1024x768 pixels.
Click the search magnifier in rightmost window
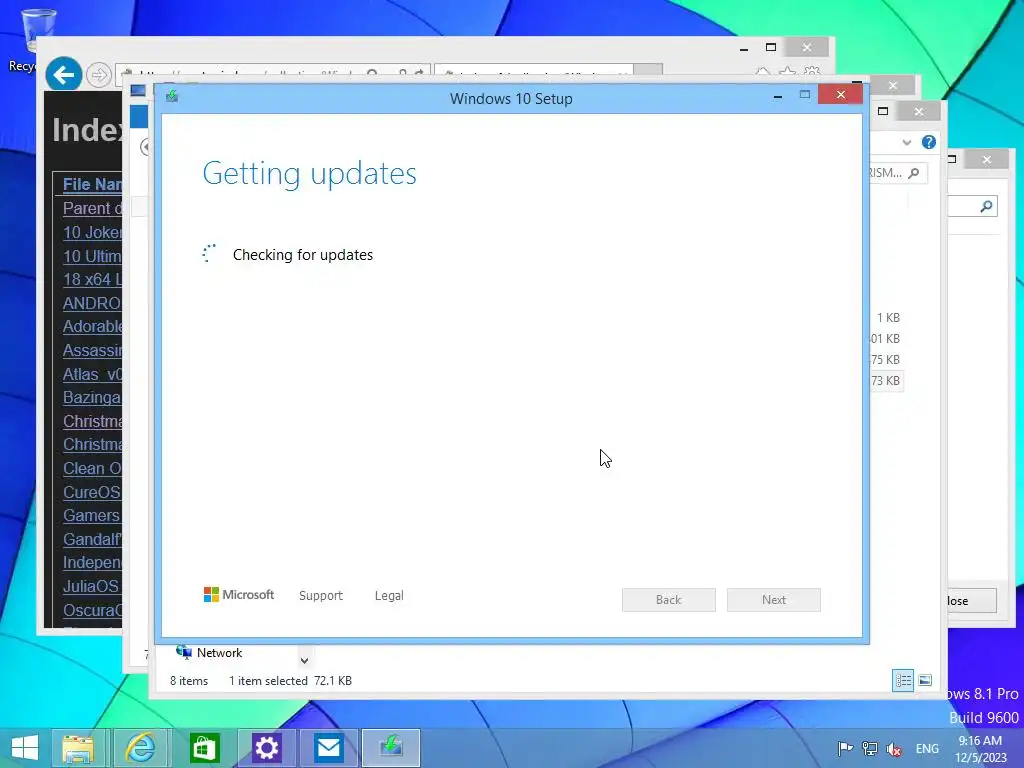coord(986,206)
